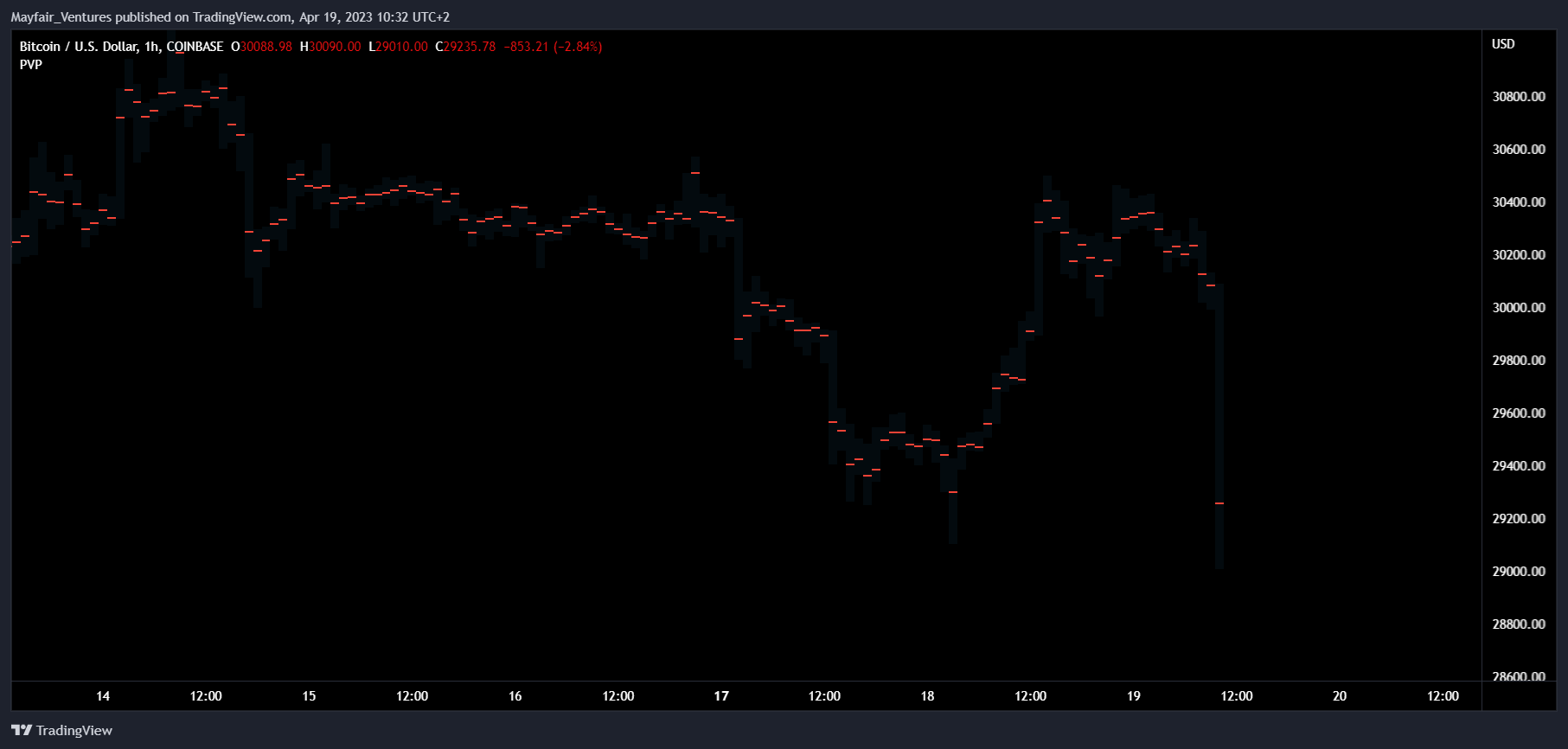Click the published-by header text at top
This screenshot has height=749, width=1568.
(x=230, y=17)
